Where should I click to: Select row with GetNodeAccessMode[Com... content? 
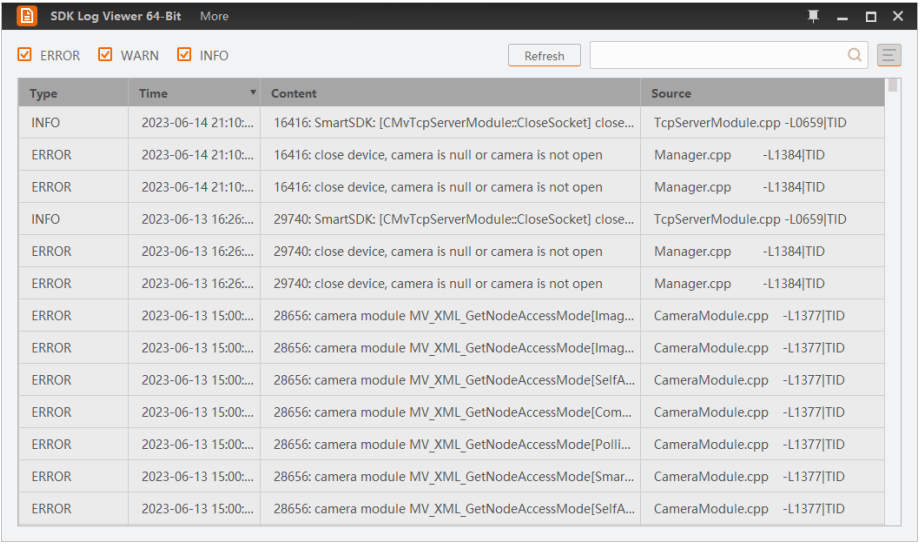click(x=451, y=412)
